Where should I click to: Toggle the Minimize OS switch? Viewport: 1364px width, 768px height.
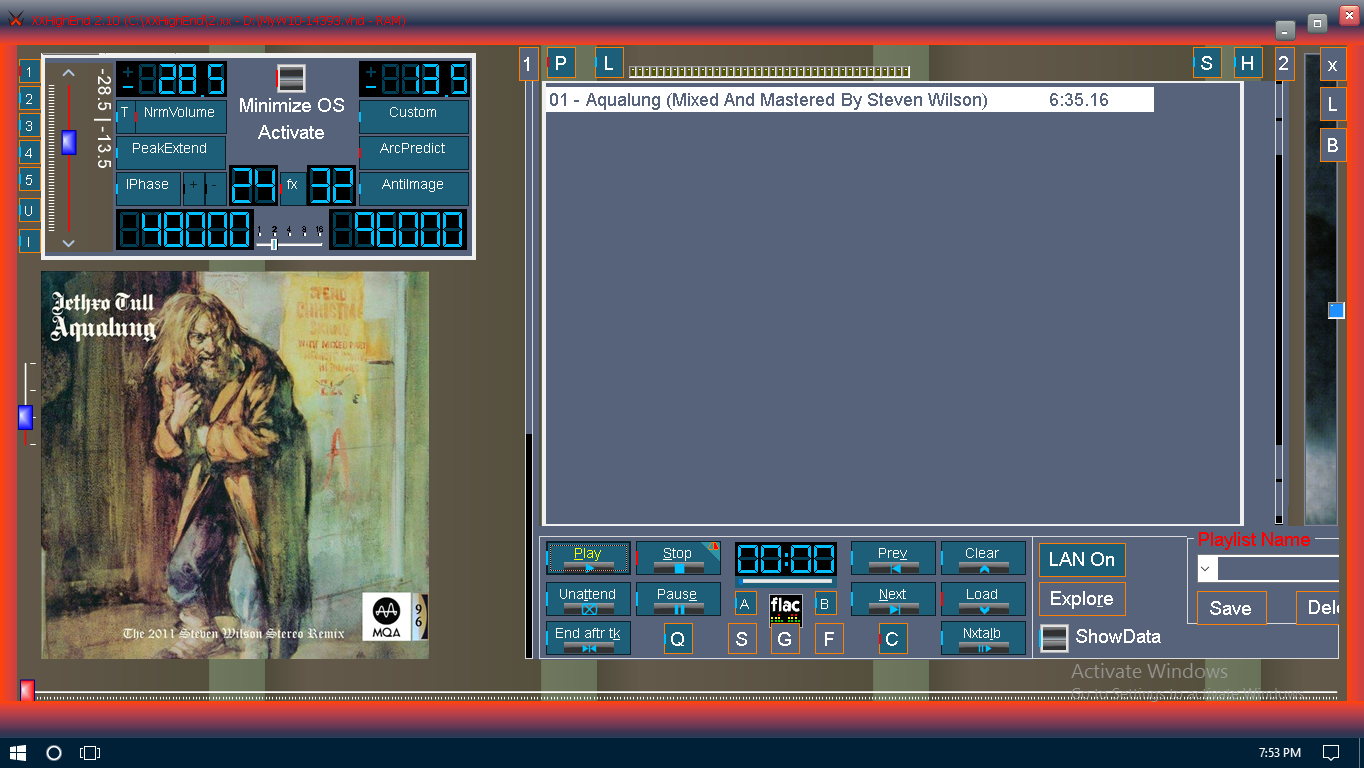pyautogui.click(x=291, y=79)
